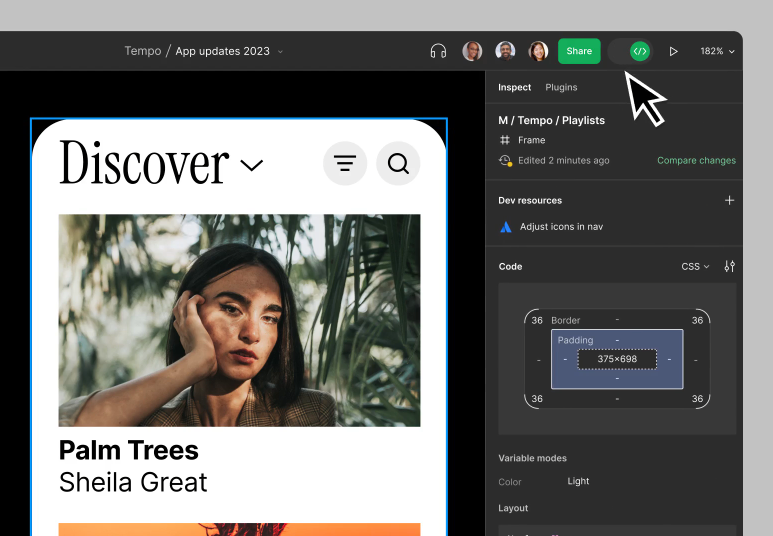Click the Padding area in box model

tap(617, 359)
